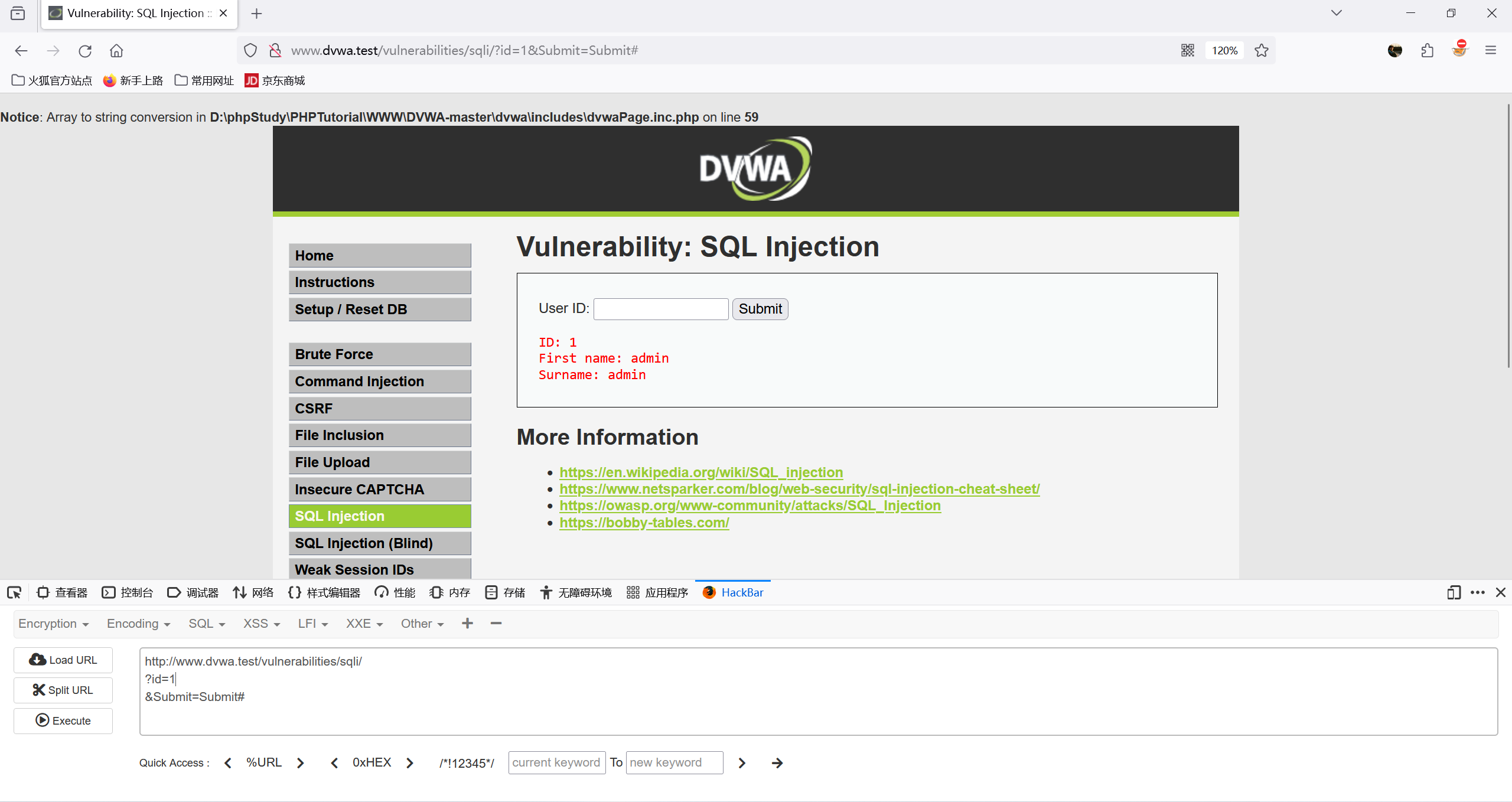The height and width of the screenshot is (802, 1512).
Task: Expand the XSS dropdown
Action: 262,624
